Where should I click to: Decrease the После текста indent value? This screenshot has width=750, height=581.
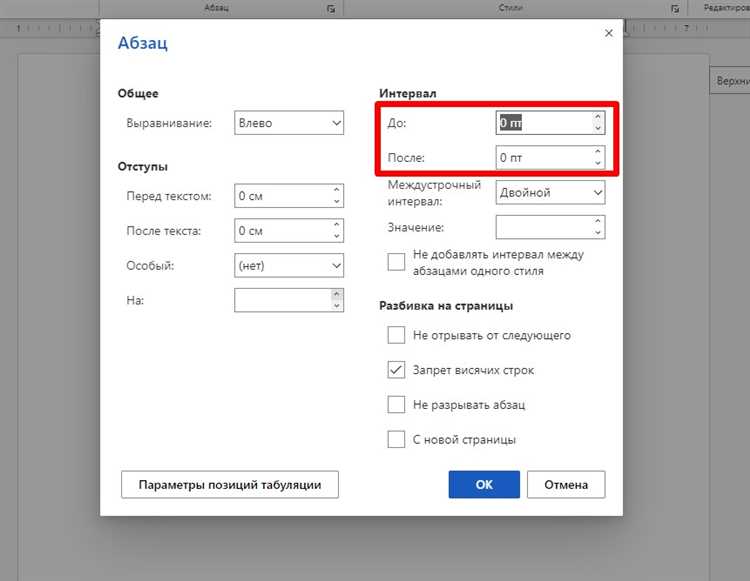click(336, 236)
